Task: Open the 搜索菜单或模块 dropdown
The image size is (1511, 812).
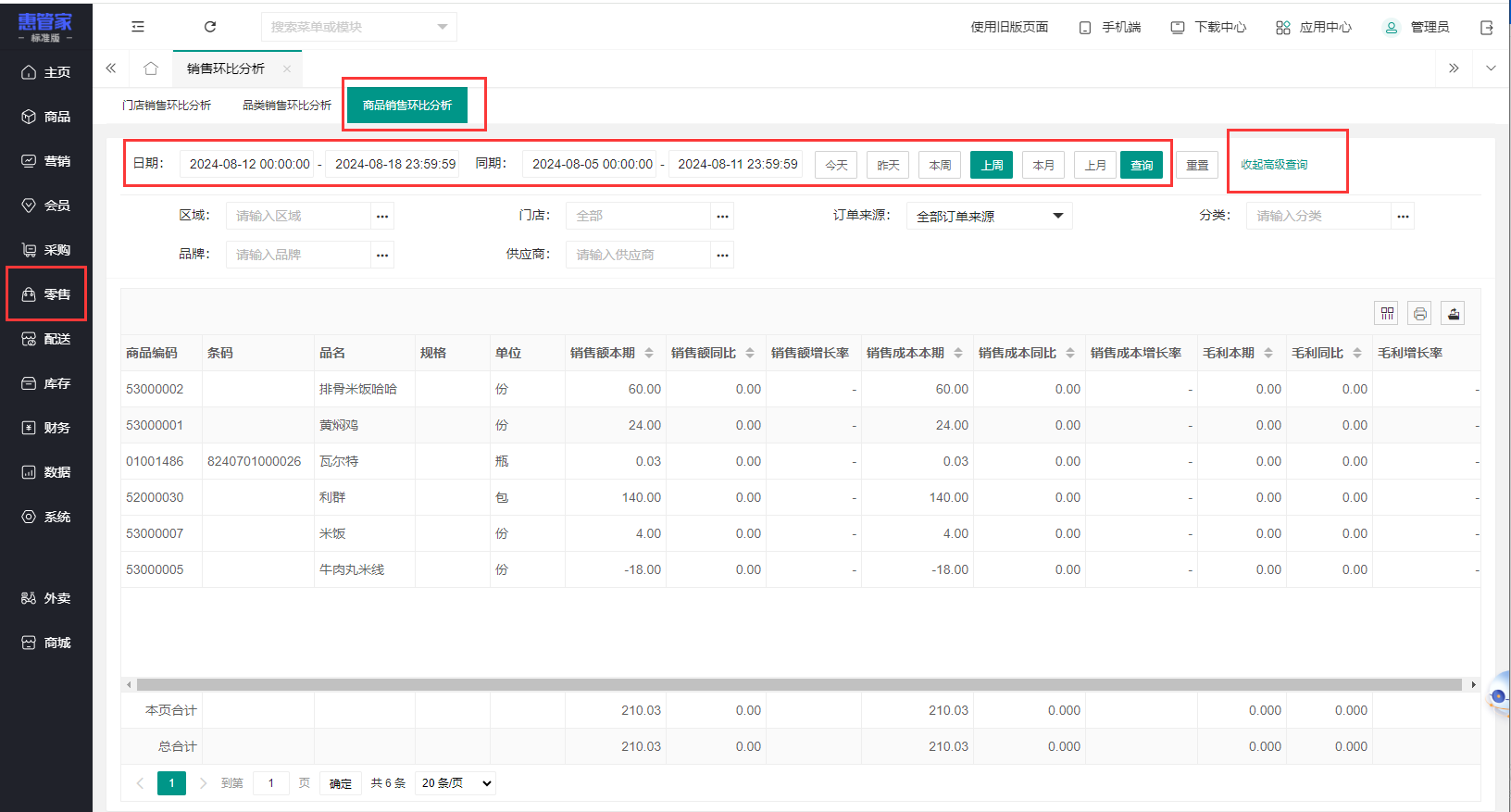Action: point(359,27)
